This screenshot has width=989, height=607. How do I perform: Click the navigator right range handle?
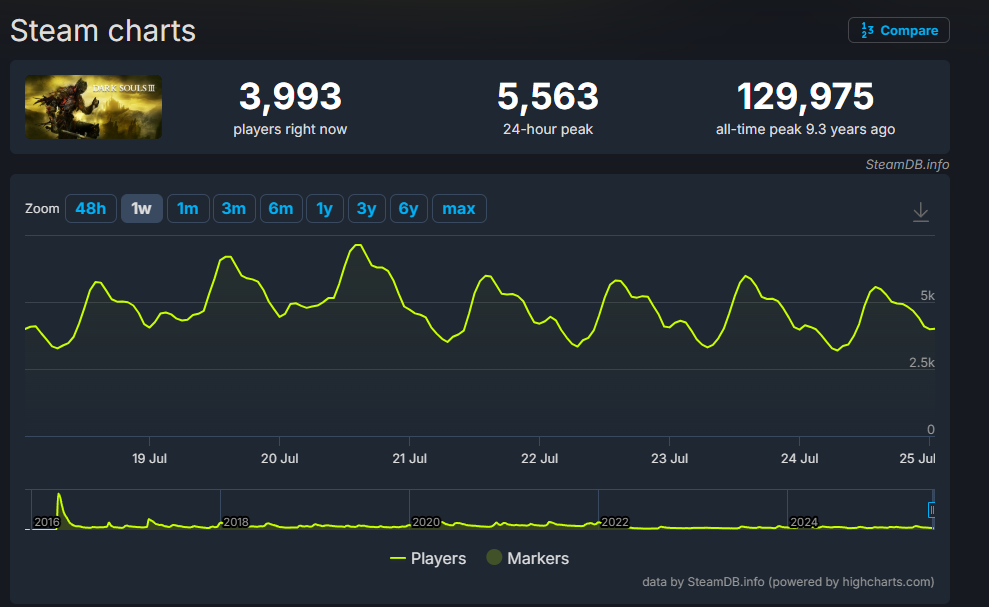[932, 509]
